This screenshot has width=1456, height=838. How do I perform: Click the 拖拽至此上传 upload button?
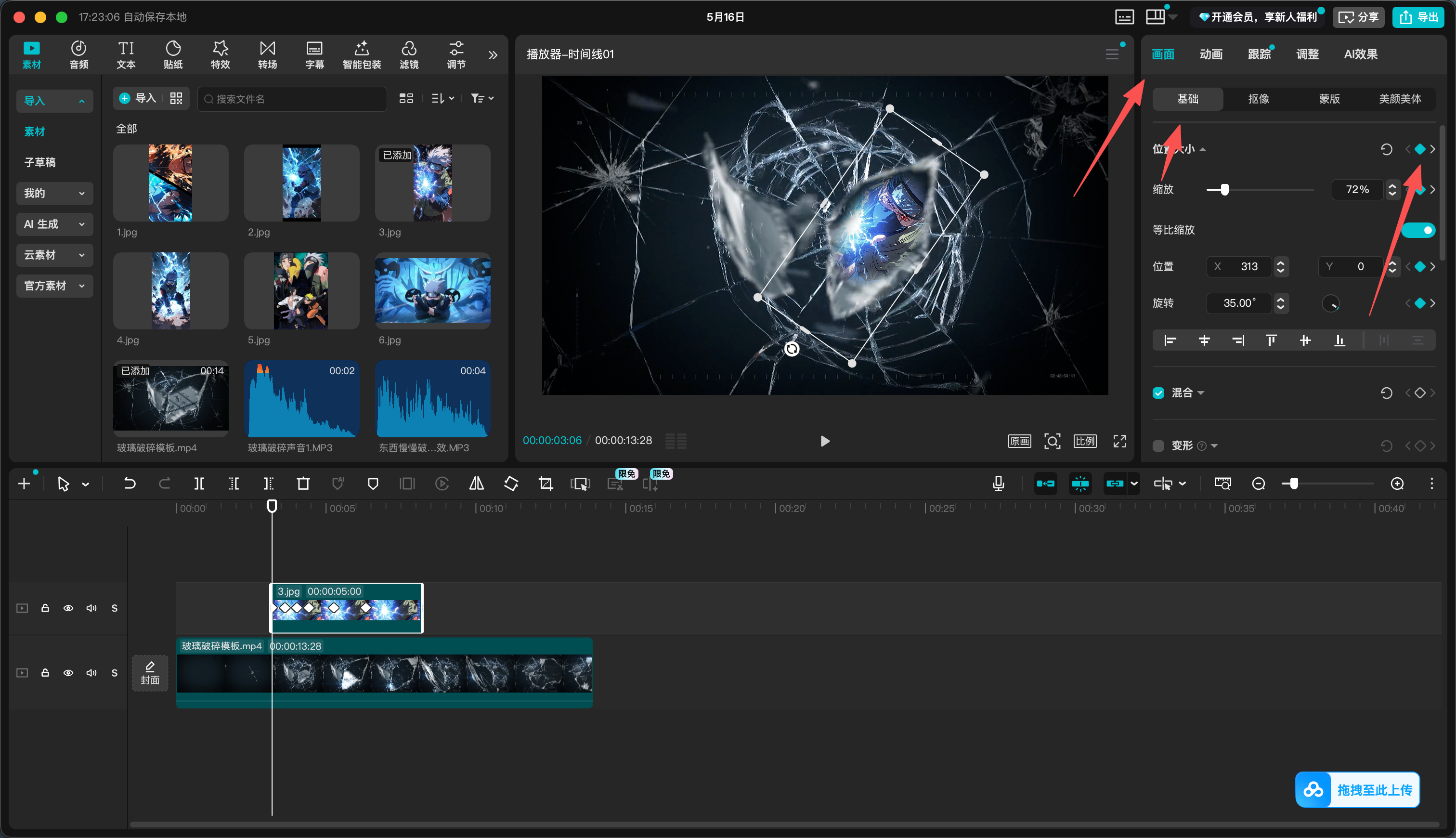(x=1358, y=790)
